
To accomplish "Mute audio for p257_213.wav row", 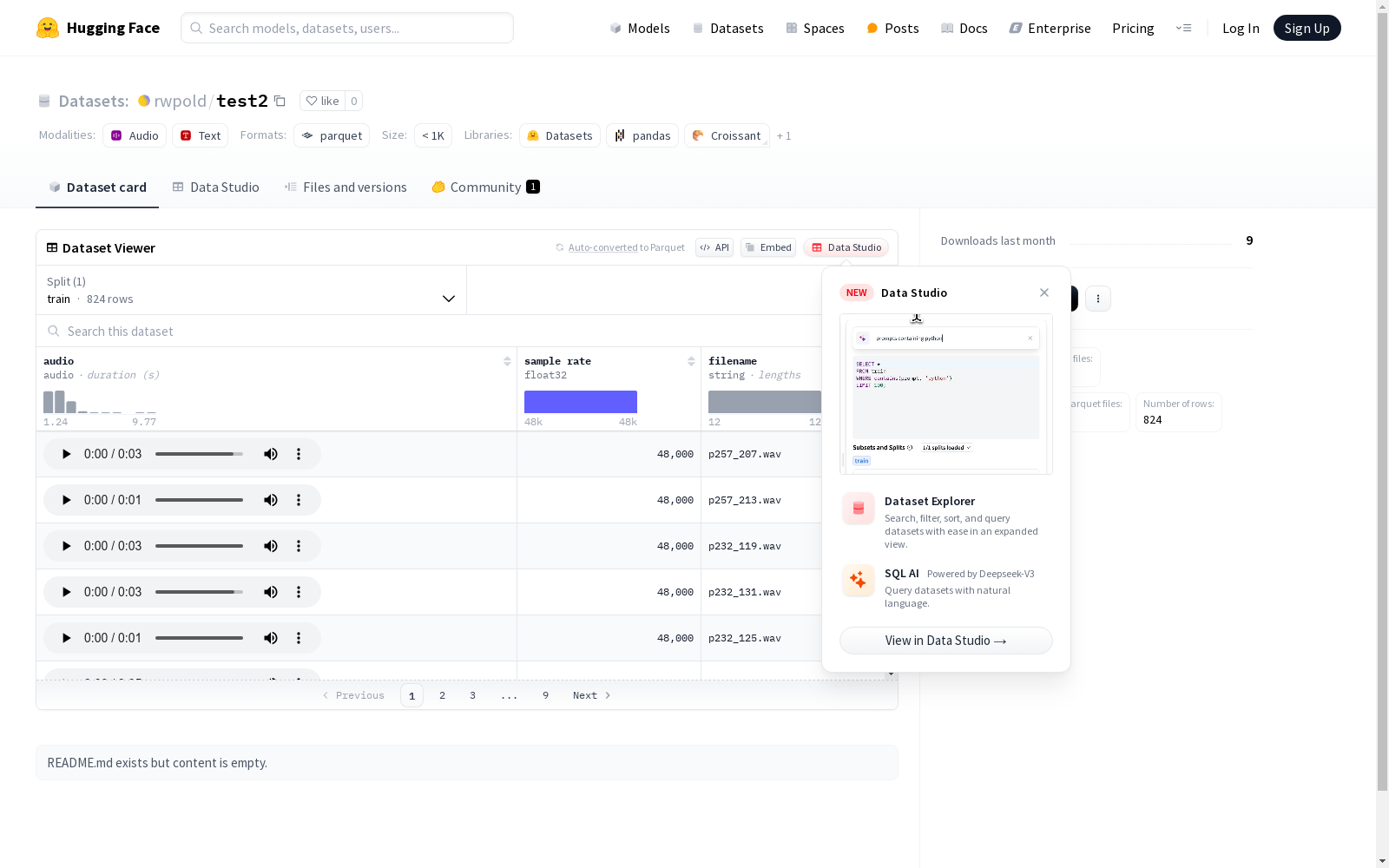I will (x=271, y=500).
